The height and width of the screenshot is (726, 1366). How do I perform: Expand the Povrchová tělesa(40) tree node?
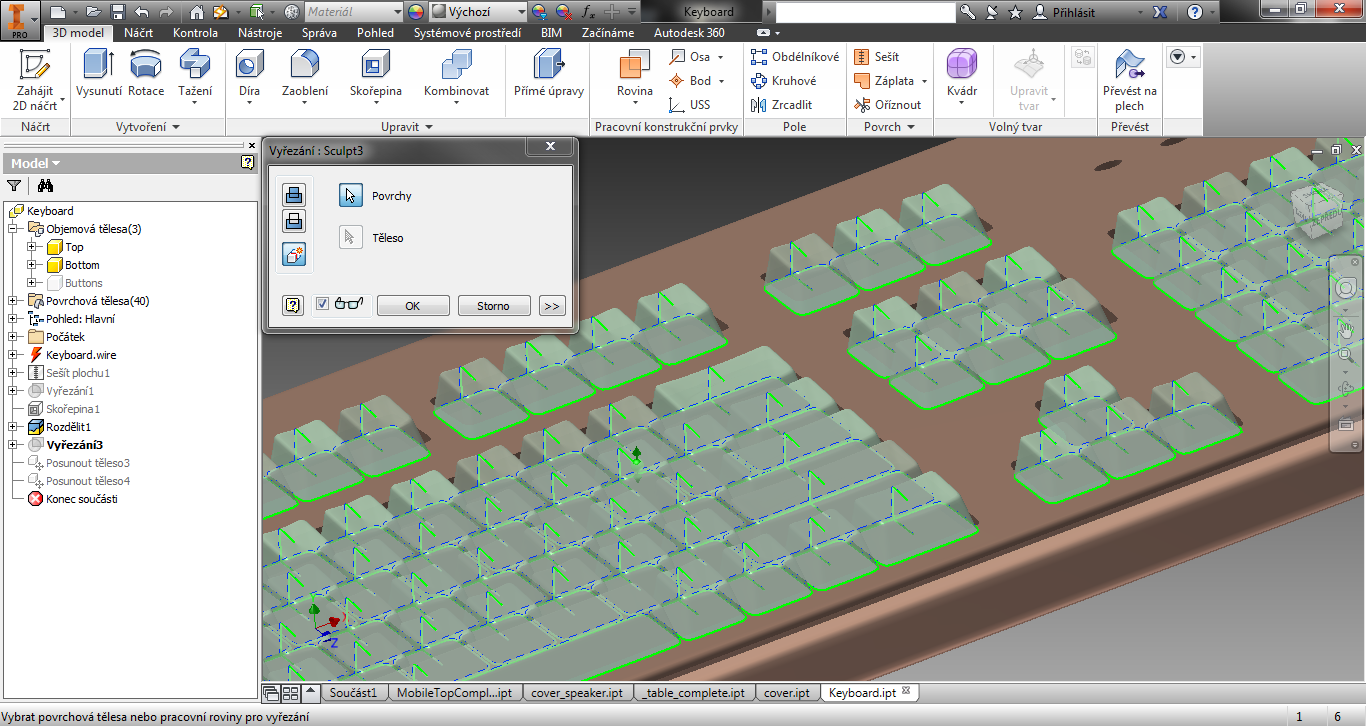13,301
